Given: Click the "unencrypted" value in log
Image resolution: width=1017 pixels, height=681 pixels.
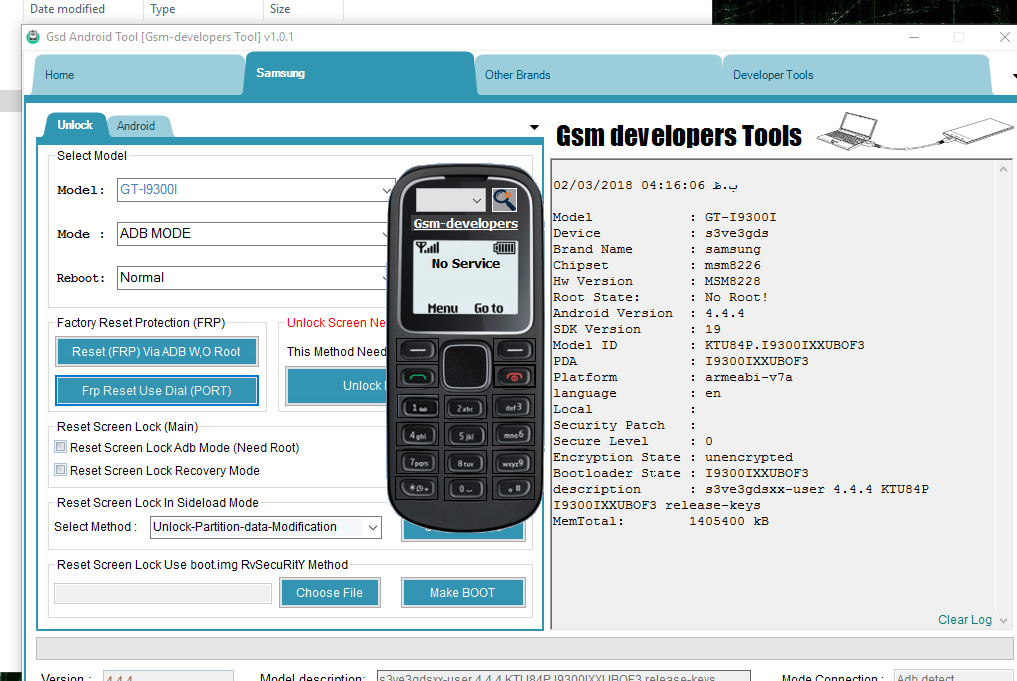Looking at the screenshot, I should click(749, 457).
